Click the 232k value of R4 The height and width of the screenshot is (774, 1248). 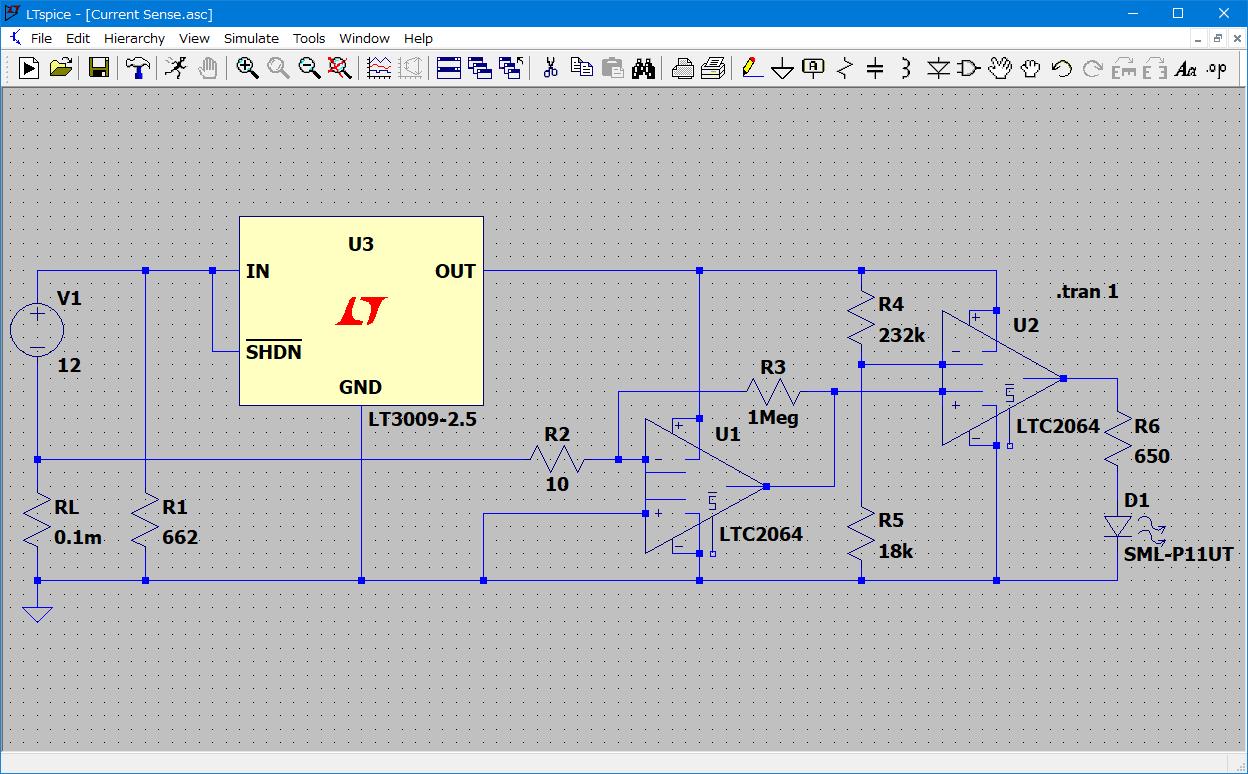902,335
